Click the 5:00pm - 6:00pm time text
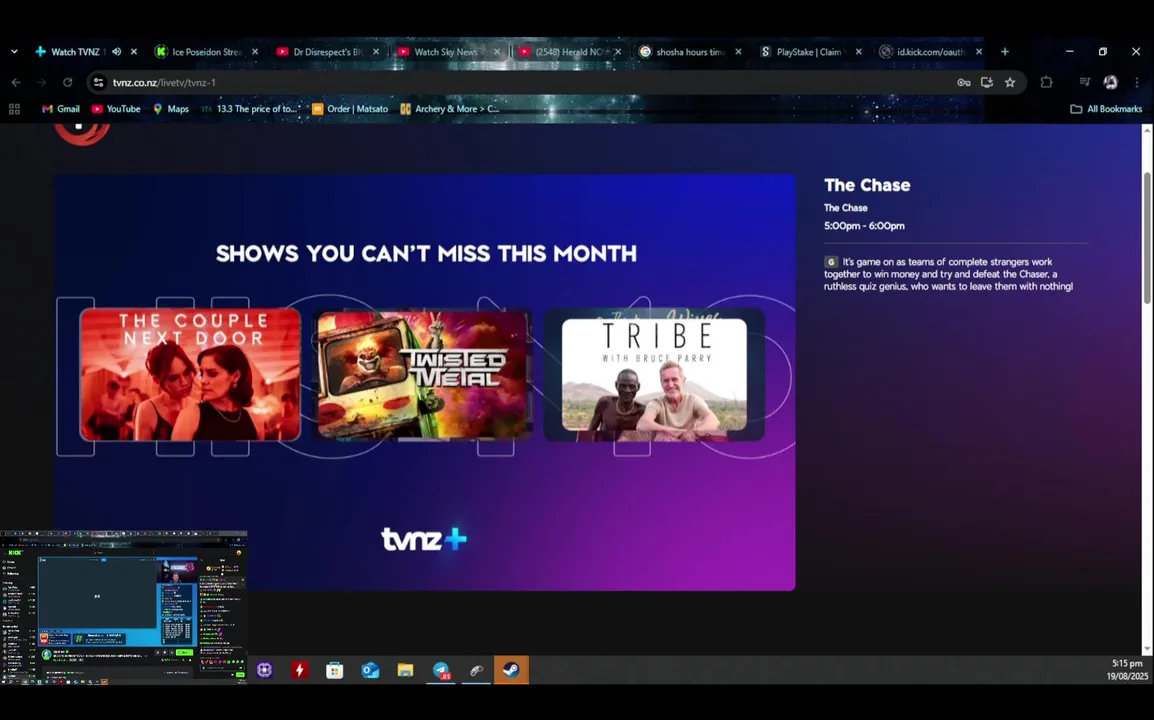The height and width of the screenshot is (720, 1154). pos(864,226)
